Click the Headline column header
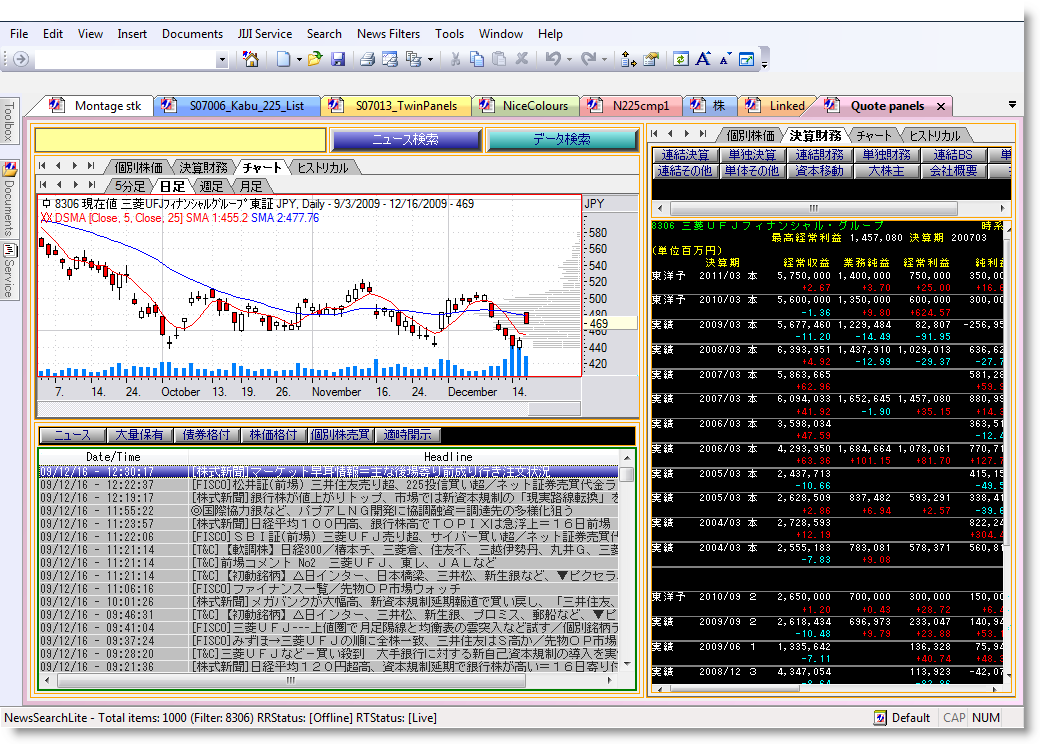Image resolution: width=1040 pixels, height=744 pixels. 448,456
